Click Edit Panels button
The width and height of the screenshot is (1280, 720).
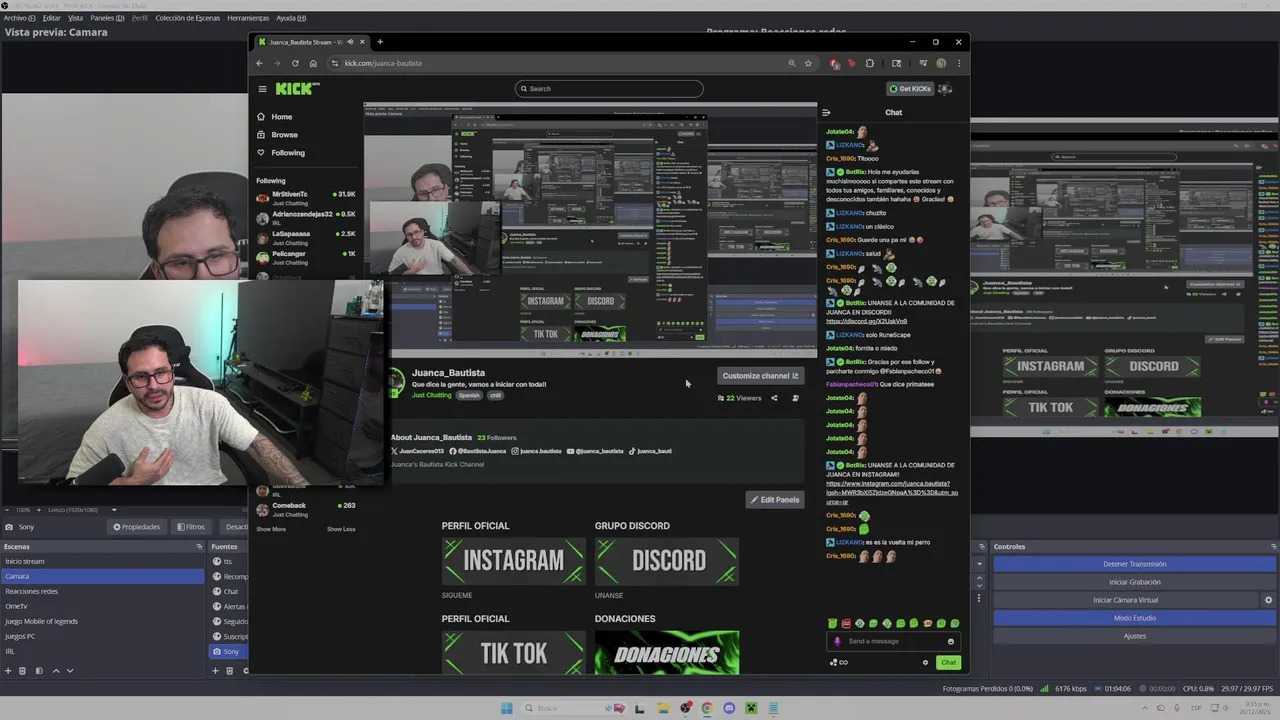[x=775, y=499]
